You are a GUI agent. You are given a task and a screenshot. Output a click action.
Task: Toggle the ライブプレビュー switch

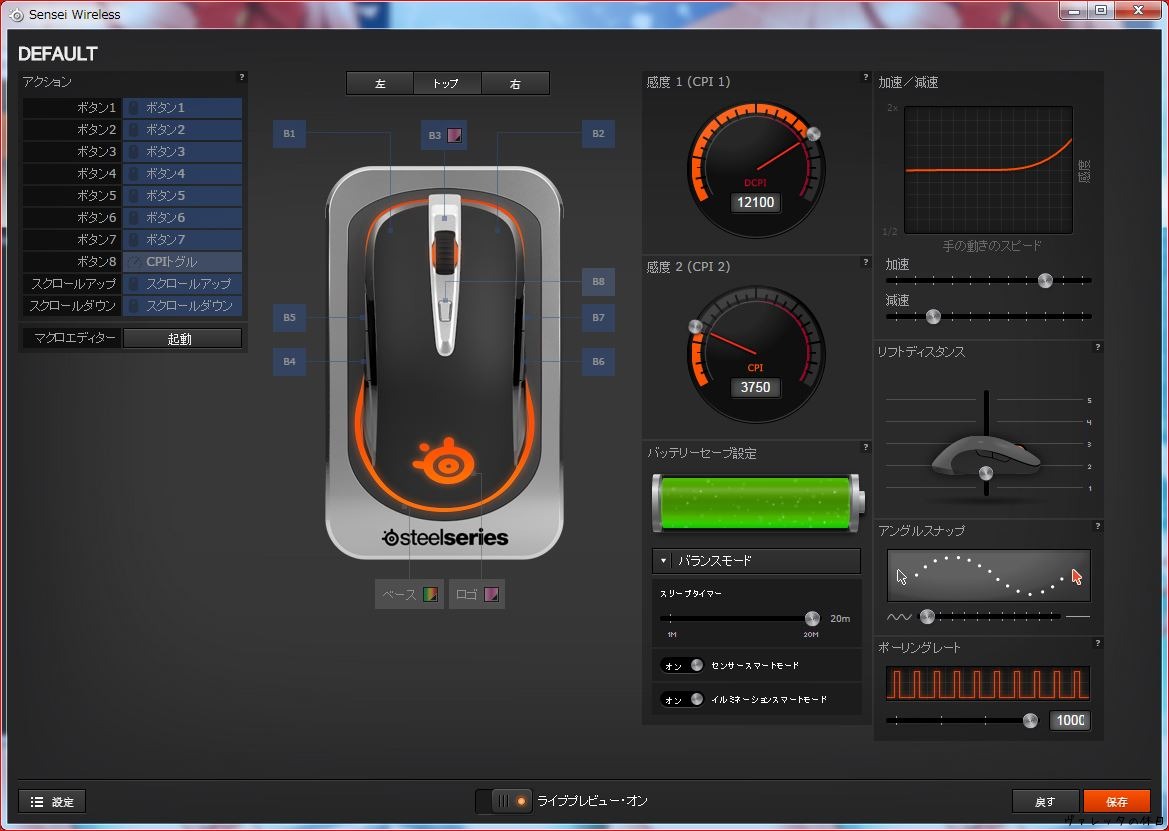click(504, 801)
